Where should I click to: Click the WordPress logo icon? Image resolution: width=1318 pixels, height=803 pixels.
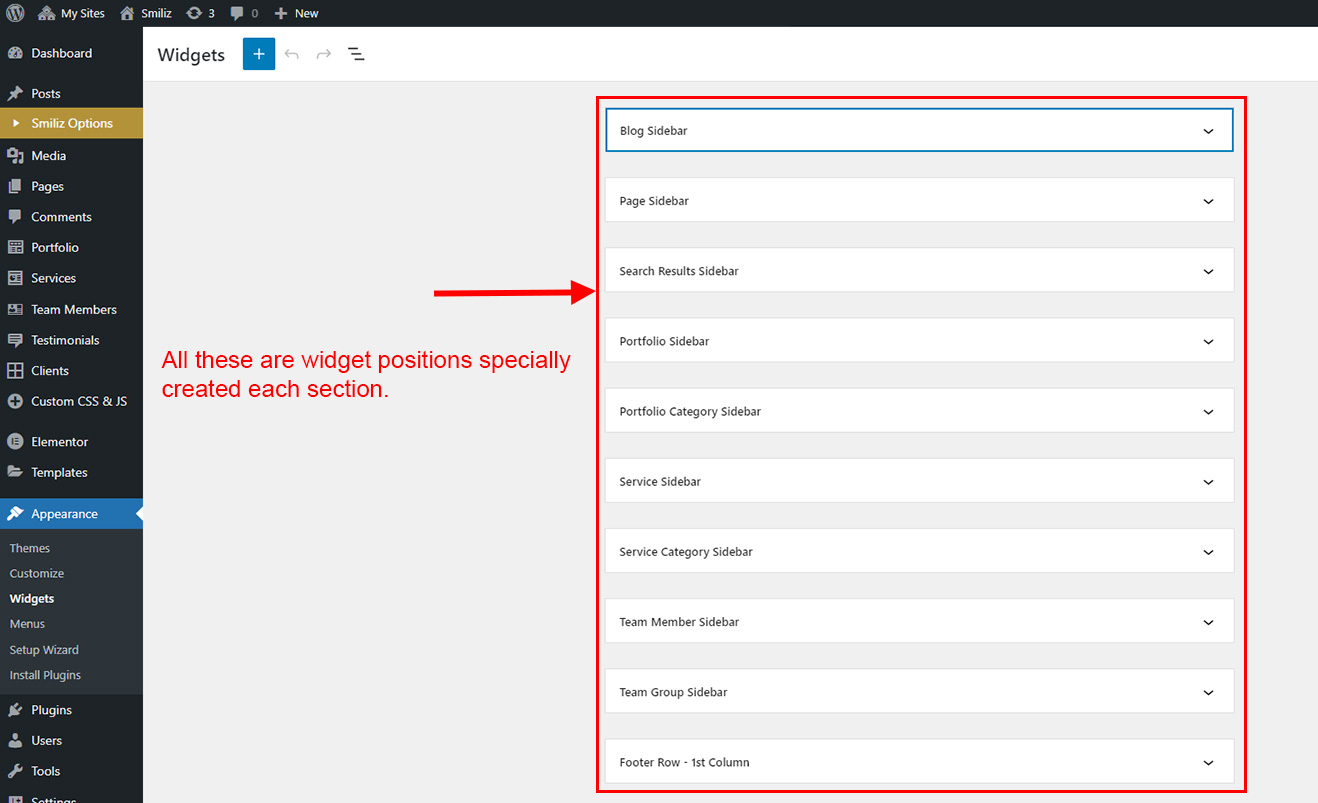pyautogui.click(x=15, y=13)
